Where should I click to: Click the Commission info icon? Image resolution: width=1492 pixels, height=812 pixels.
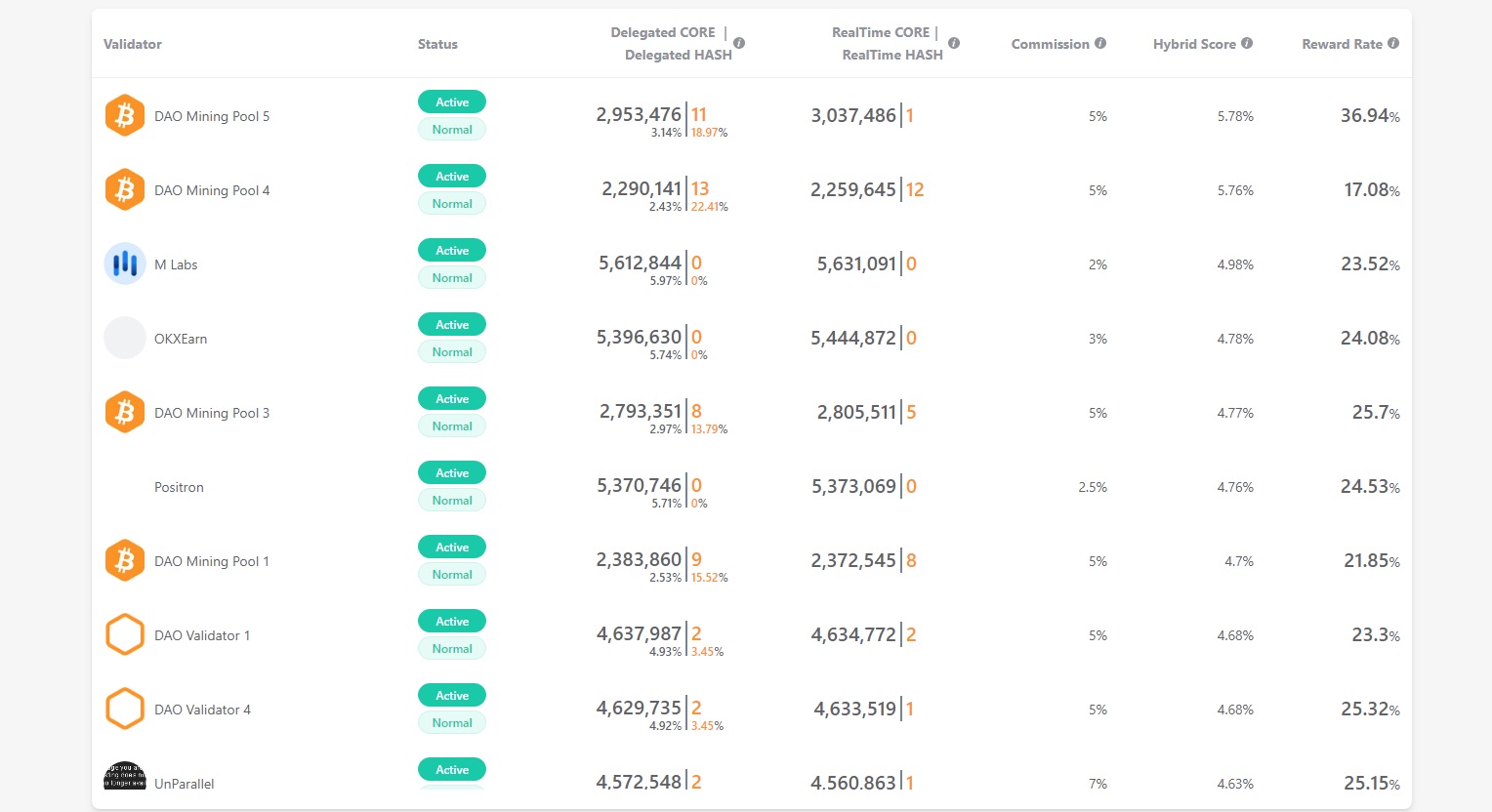tap(1100, 43)
